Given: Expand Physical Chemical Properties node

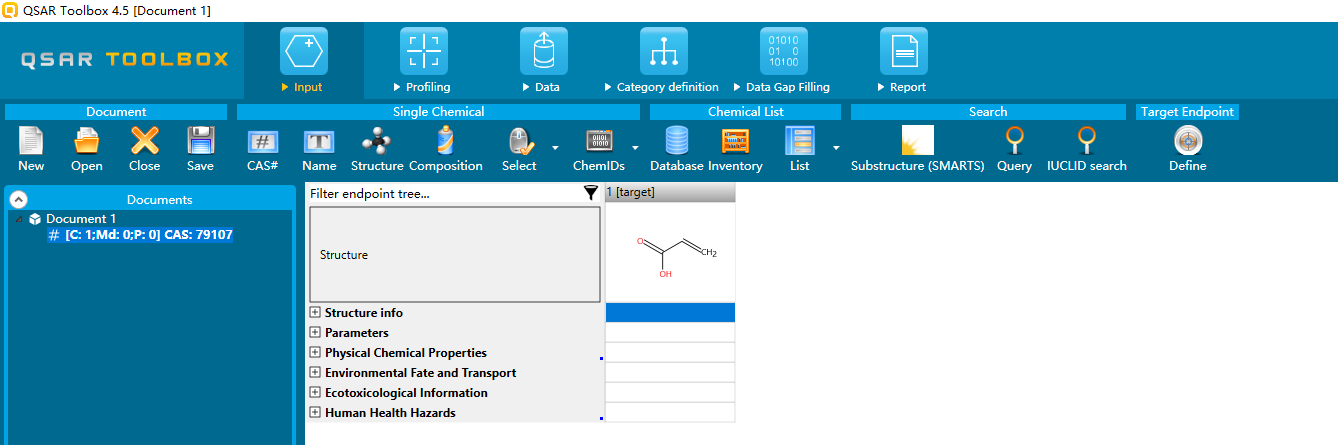Looking at the screenshot, I should (x=315, y=353).
